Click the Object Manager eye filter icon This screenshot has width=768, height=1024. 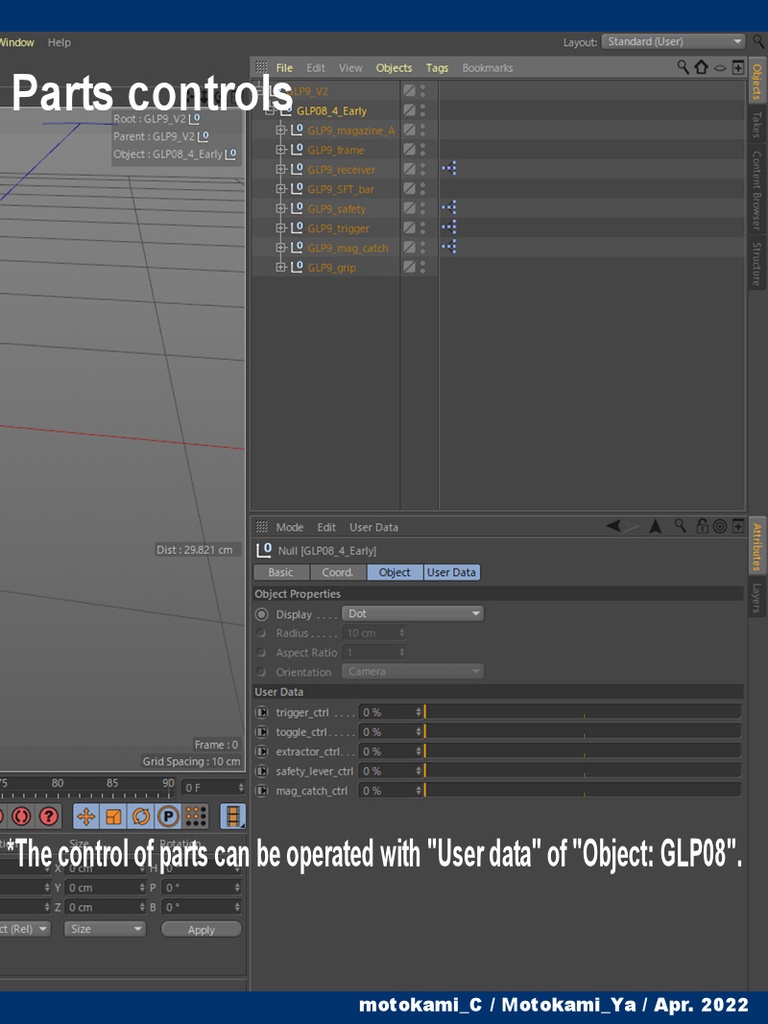tap(720, 68)
